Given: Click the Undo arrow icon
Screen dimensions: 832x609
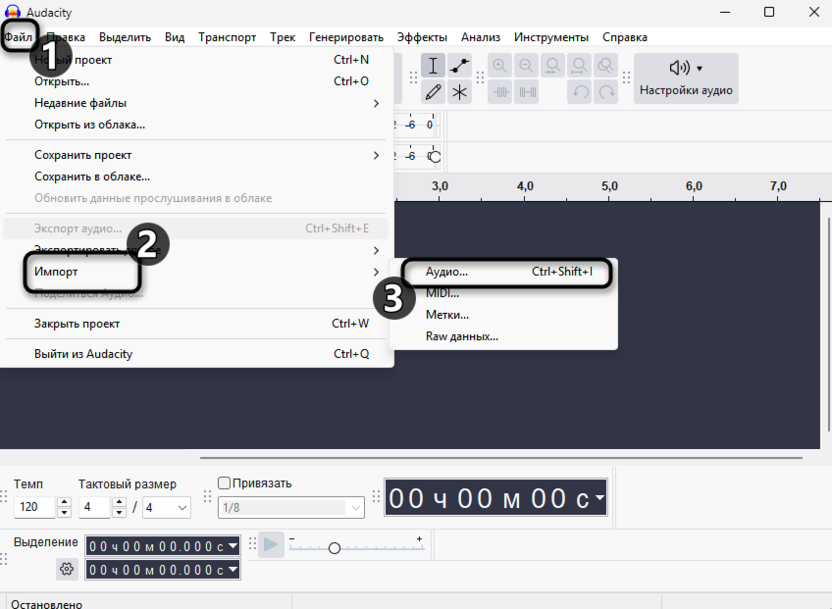Looking at the screenshot, I should coord(579,92).
